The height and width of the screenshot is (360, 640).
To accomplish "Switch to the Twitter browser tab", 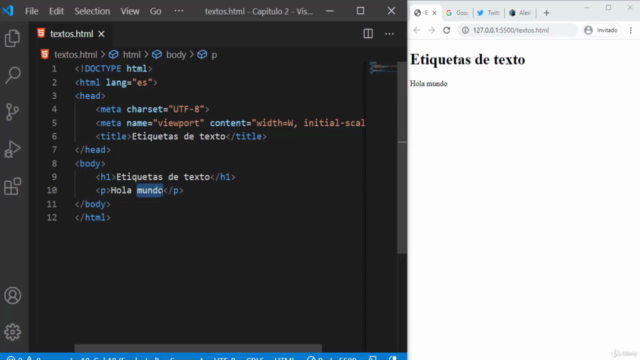I will pos(489,13).
